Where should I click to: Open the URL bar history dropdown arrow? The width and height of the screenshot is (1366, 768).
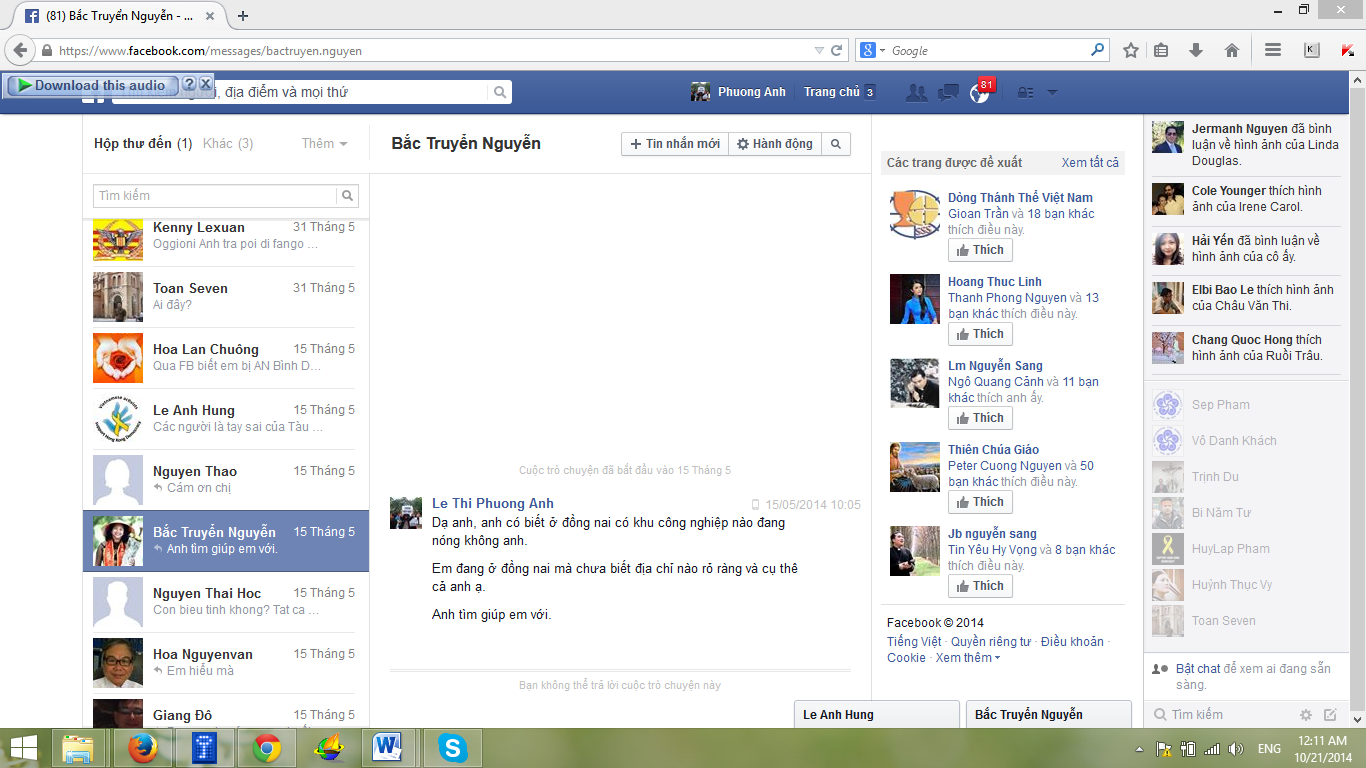(819, 50)
